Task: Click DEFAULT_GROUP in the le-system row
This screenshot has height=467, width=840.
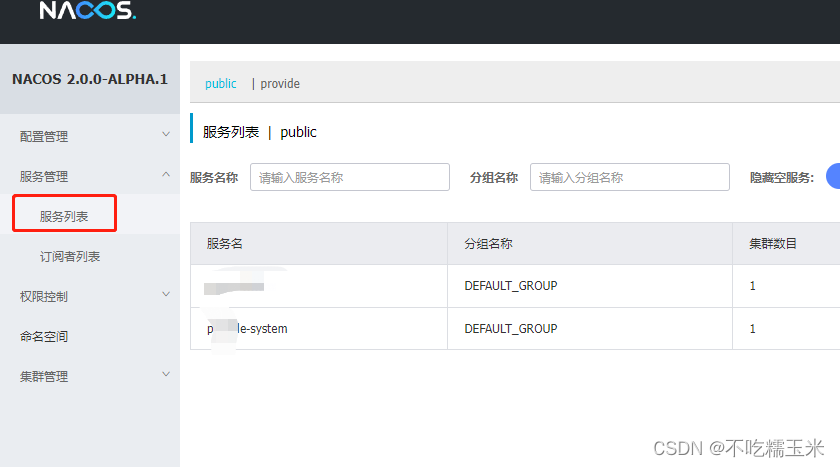Action: point(511,329)
